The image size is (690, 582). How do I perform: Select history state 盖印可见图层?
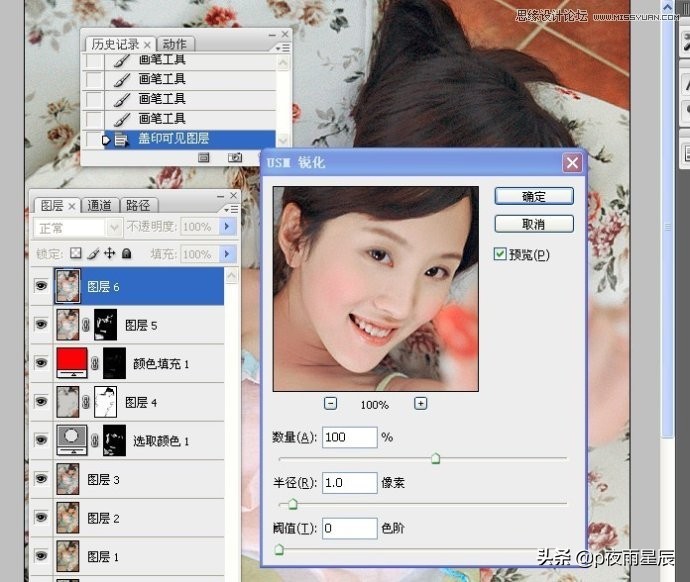click(179, 139)
